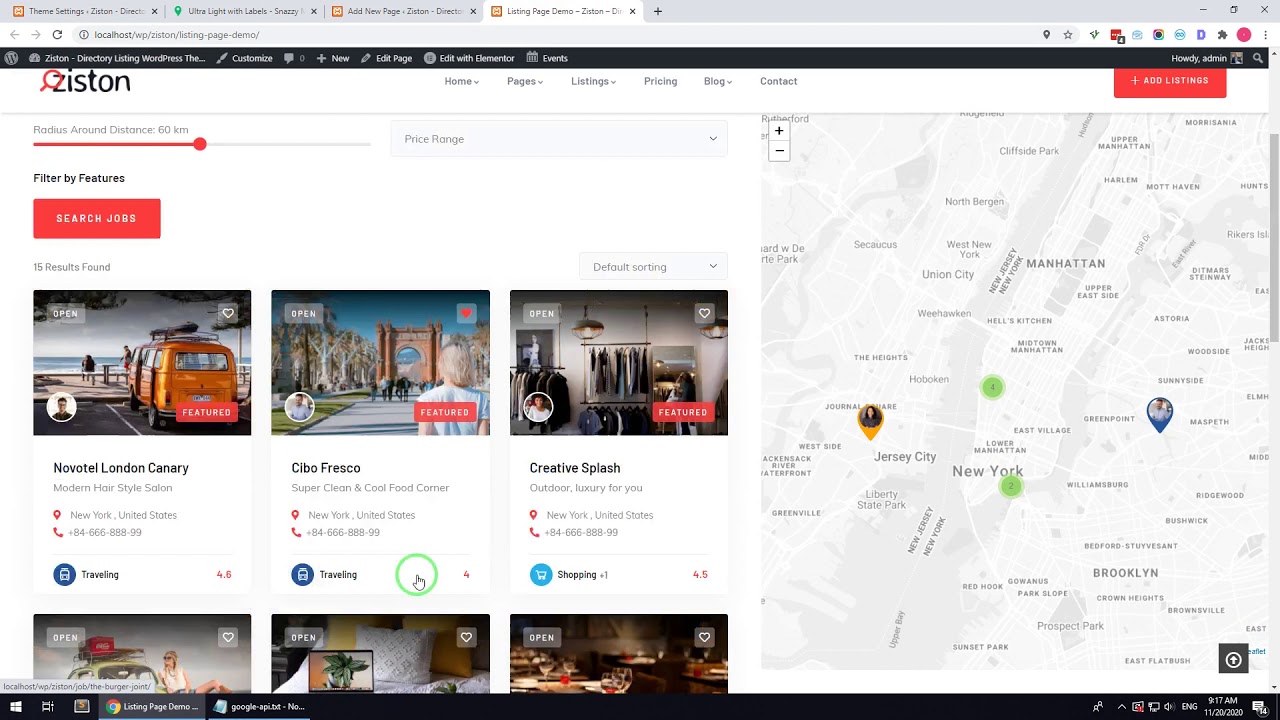Click the ADD LISTINGS button
The width and height of the screenshot is (1280, 720).
1170,80
